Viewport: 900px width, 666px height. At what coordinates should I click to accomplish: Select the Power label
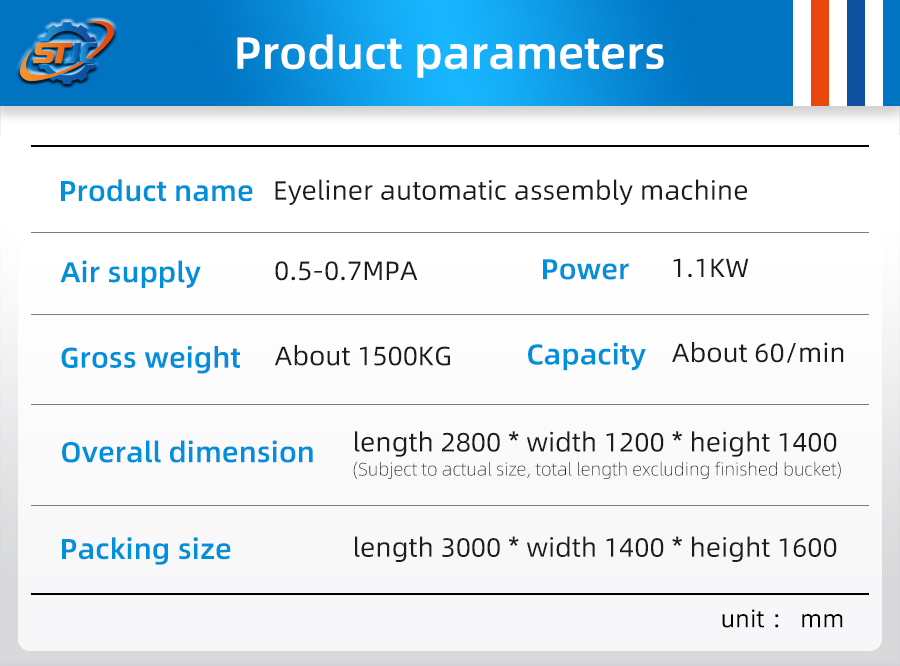point(585,269)
